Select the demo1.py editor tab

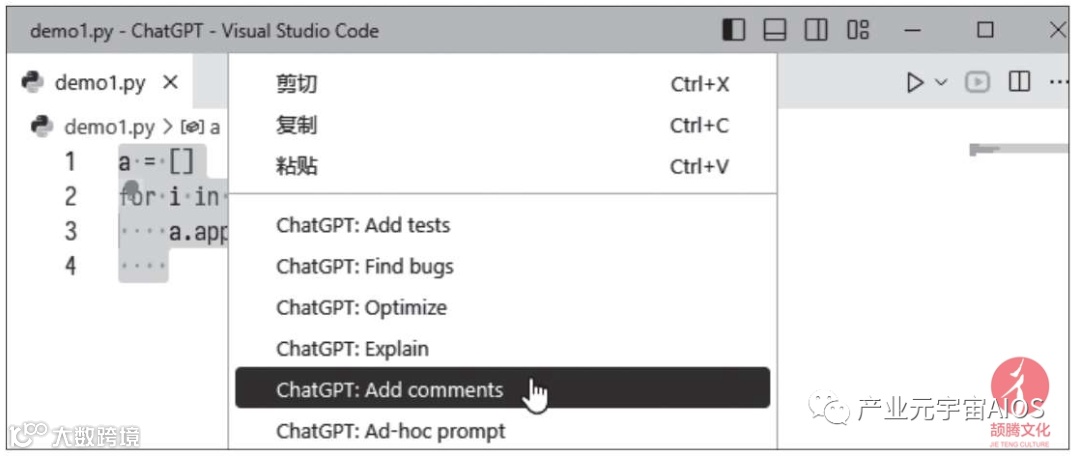tap(100, 82)
